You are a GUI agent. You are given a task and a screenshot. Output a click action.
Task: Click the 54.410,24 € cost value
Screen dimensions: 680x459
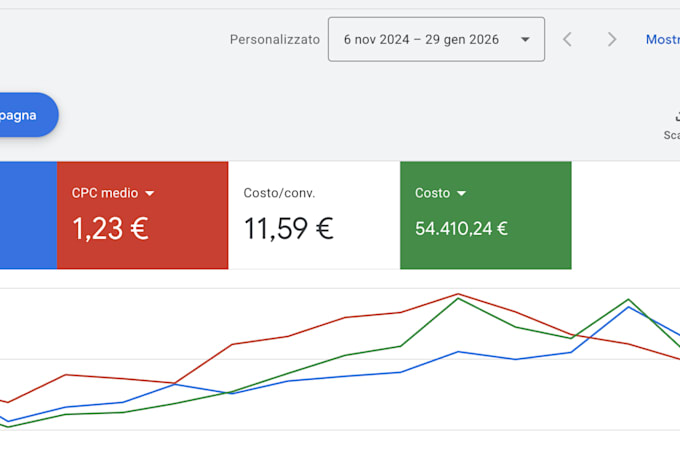tap(461, 229)
